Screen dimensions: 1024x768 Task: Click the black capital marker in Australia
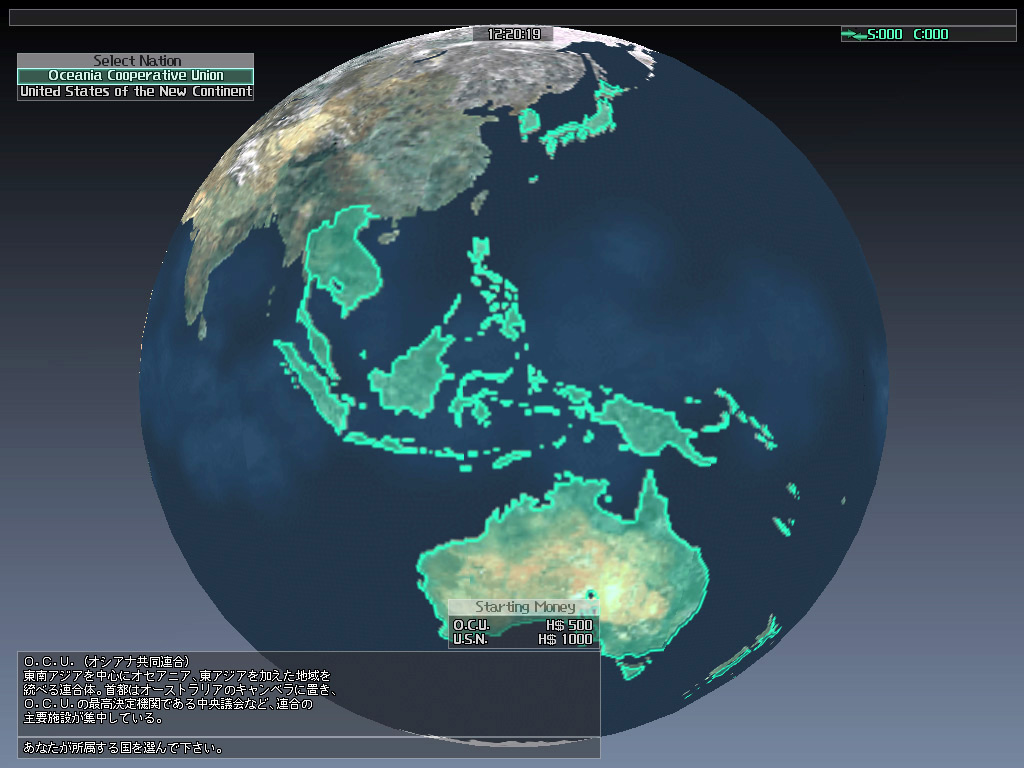coord(591,594)
